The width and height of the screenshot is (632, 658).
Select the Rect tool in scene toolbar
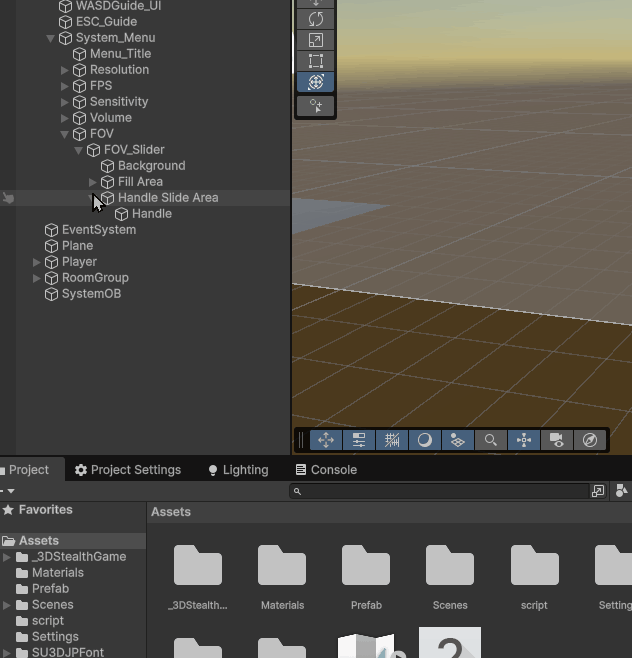click(315, 61)
